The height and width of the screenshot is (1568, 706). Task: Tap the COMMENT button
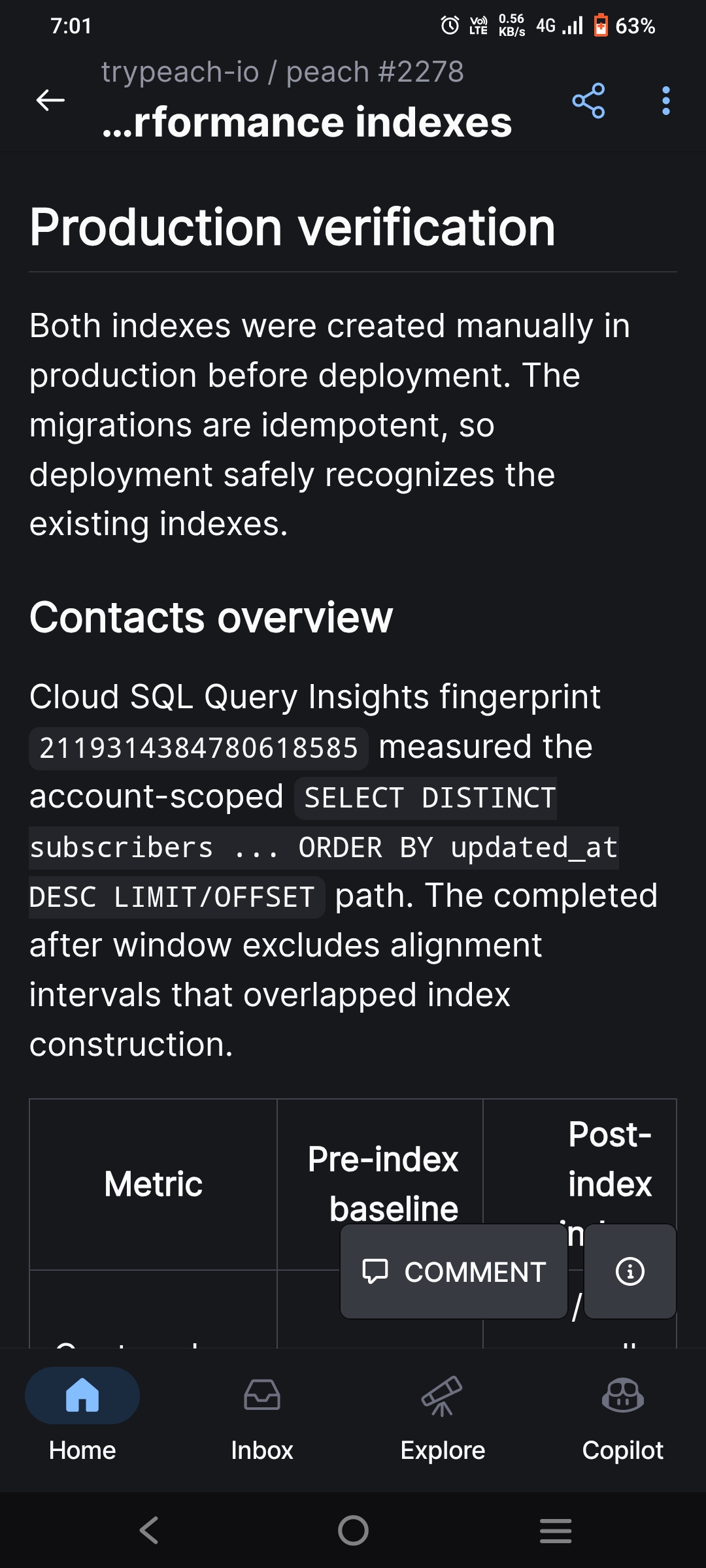coord(454,1271)
